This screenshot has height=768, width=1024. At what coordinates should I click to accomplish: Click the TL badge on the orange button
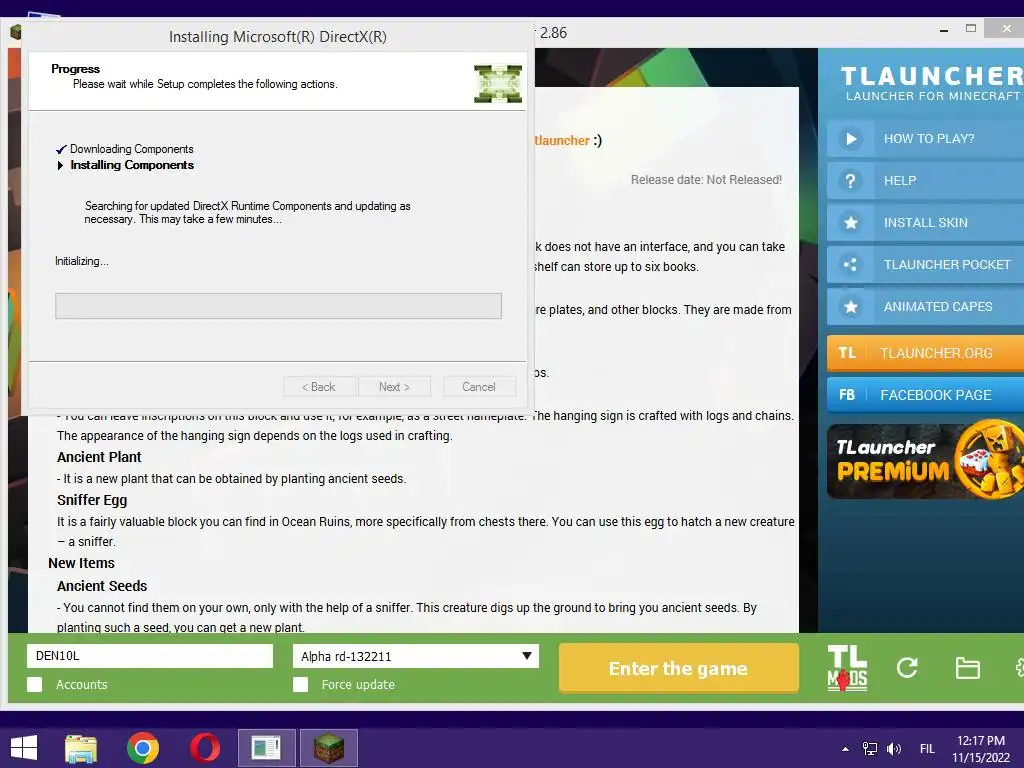847,353
